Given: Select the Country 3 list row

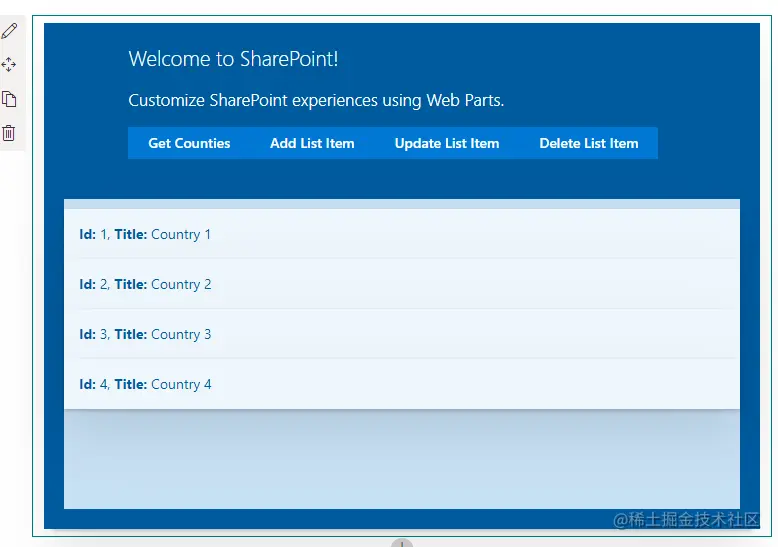Looking at the screenshot, I should pyautogui.click(x=402, y=334).
